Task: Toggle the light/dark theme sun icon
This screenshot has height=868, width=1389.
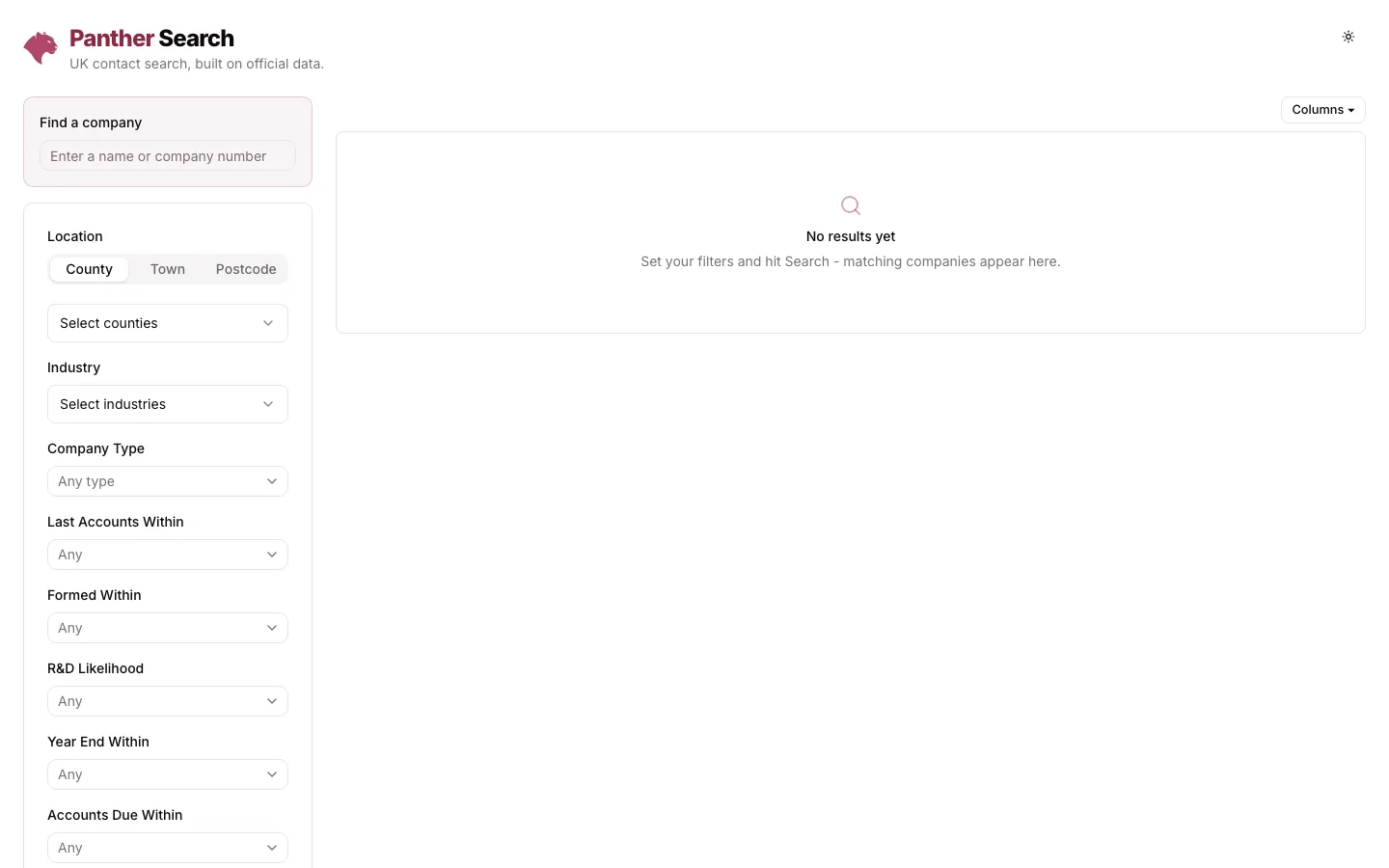Action: tap(1348, 37)
